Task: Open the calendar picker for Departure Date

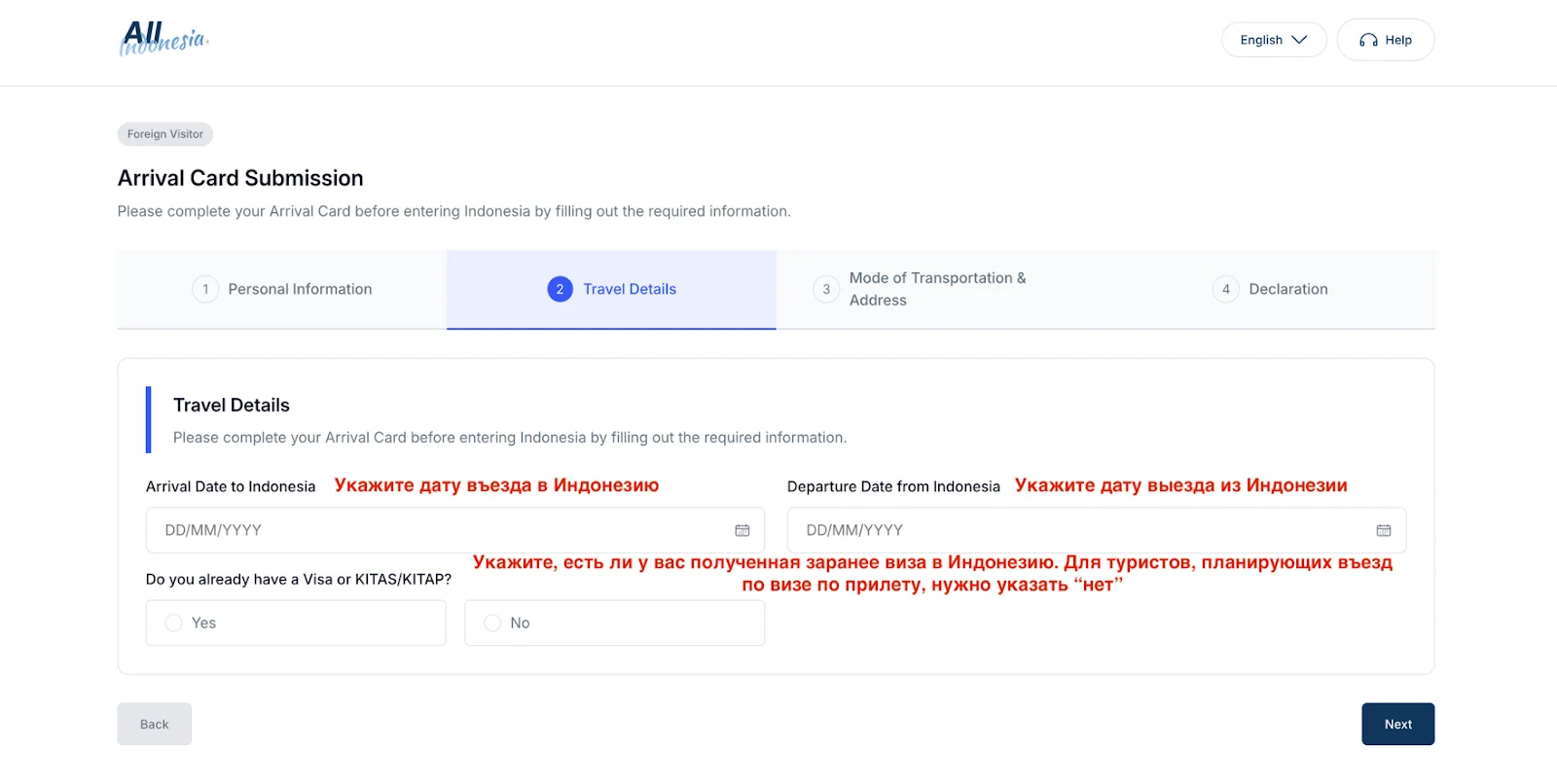Action: (1384, 530)
